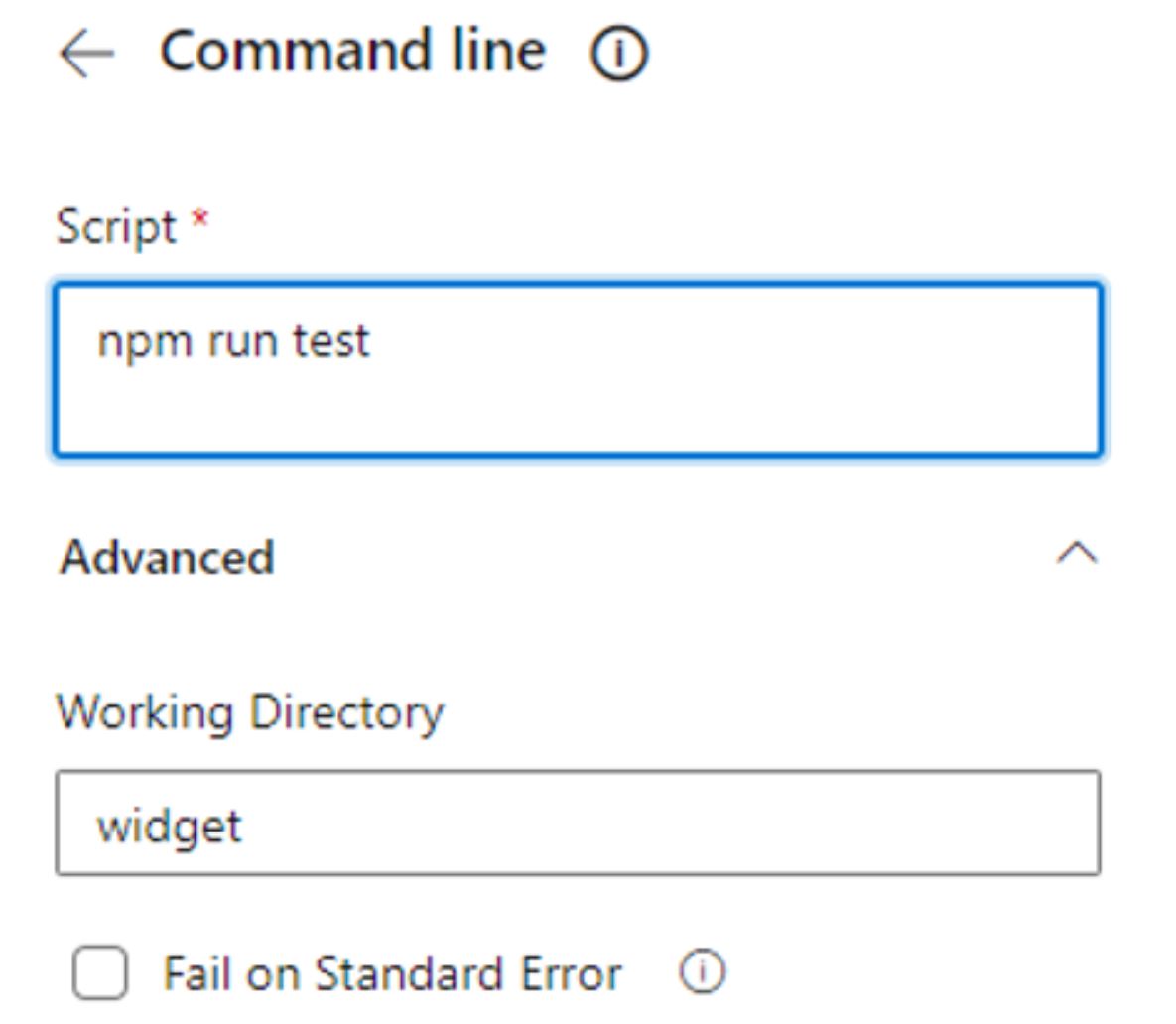Click the "Fail on Standard Error" label text
This screenshot has width=1176, height=1024.
pyautogui.click(x=392, y=973)
